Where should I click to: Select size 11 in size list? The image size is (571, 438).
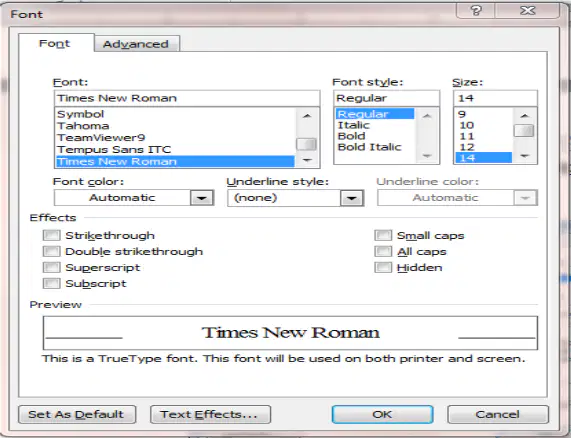point(484,136)
